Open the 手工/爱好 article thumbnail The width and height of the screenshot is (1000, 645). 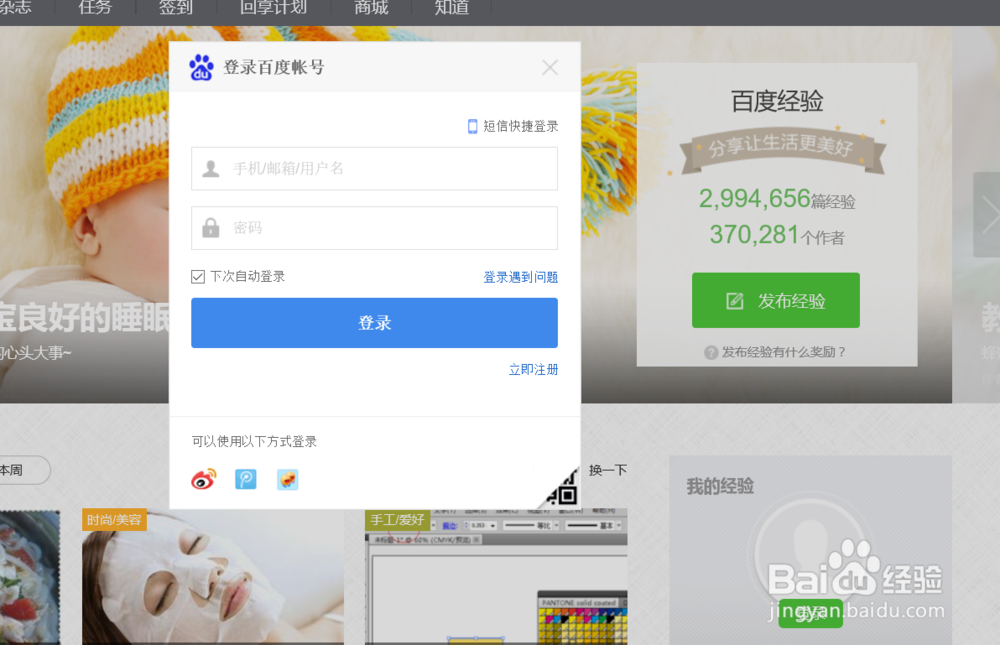pos(496,577)
